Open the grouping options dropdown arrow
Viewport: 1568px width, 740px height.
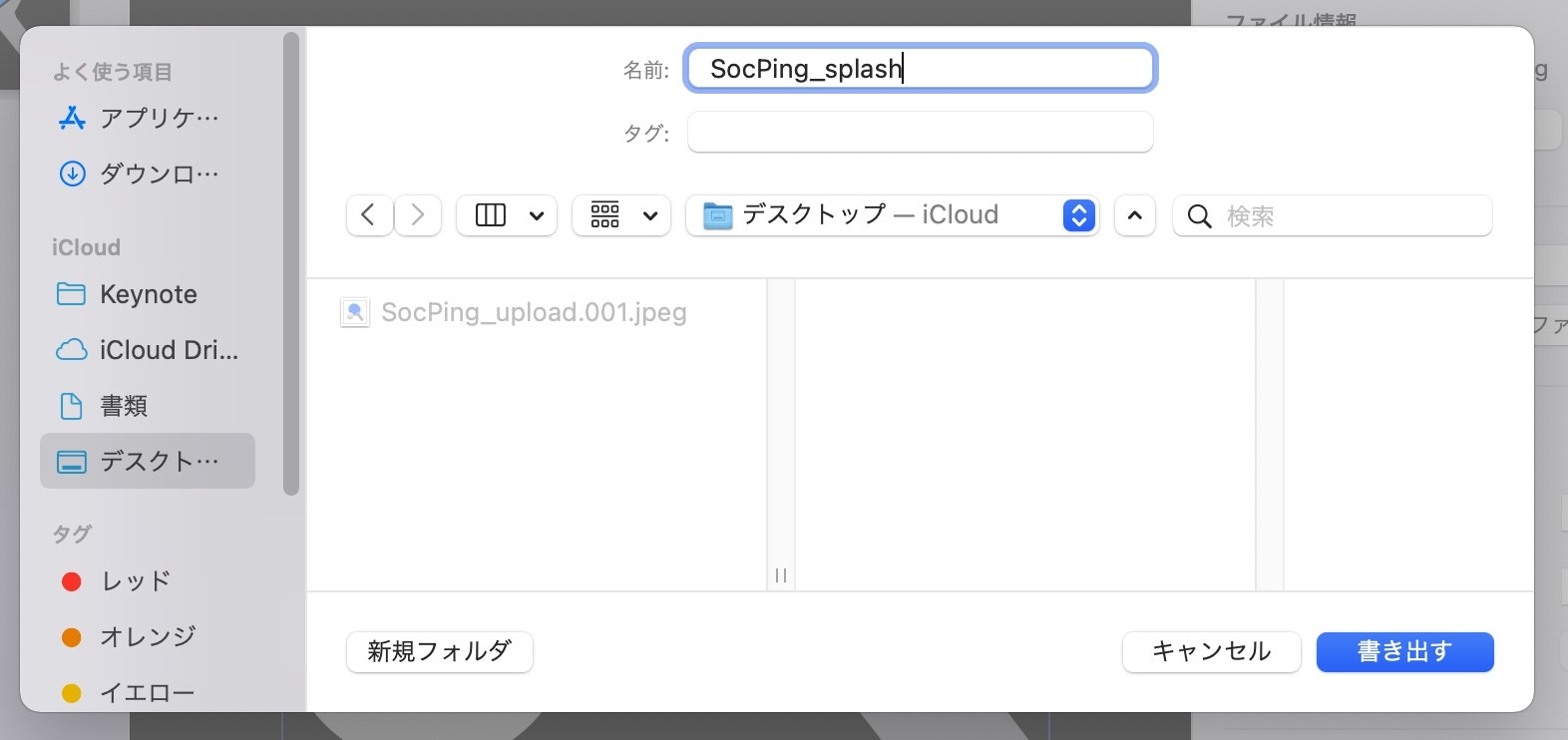point(650,215)
